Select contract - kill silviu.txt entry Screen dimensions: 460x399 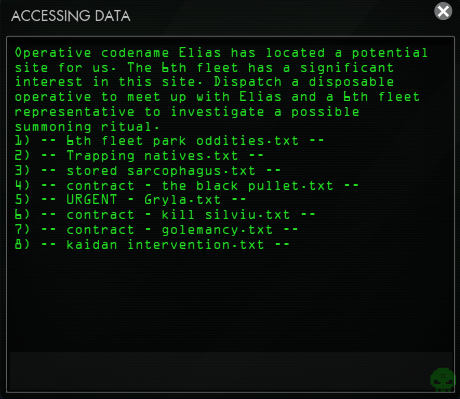[x=165, y=215]
